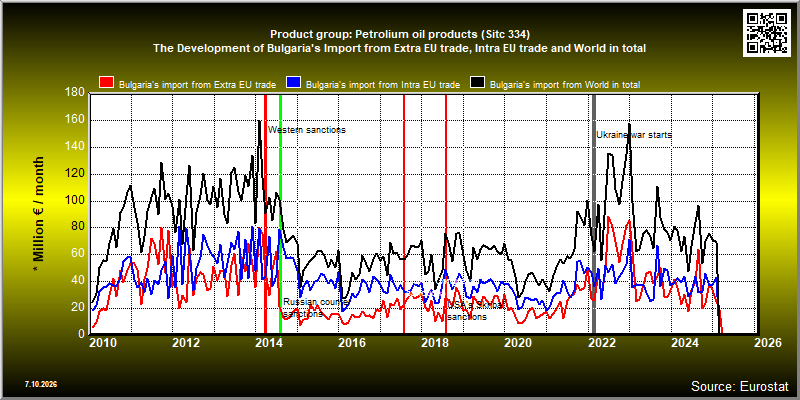The height and width of the screenshot is (400, 800).
Task: Click the date stamp 7.10.2026
Action: point(40,384)
